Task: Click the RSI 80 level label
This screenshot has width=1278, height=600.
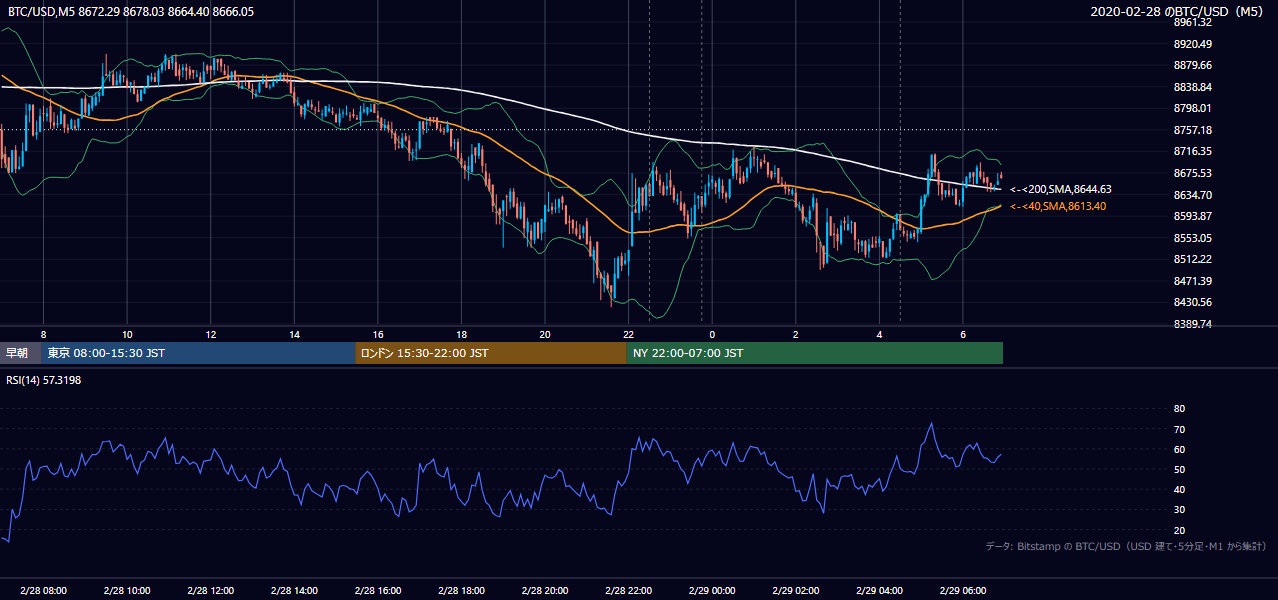Action: (x=1179, y=409)
